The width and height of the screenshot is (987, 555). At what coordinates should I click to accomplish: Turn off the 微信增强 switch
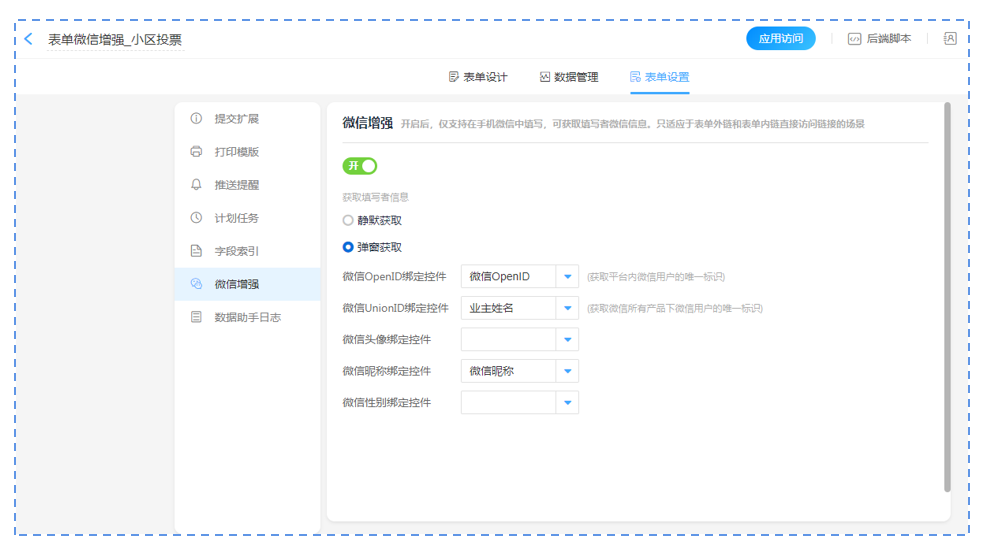360,166
